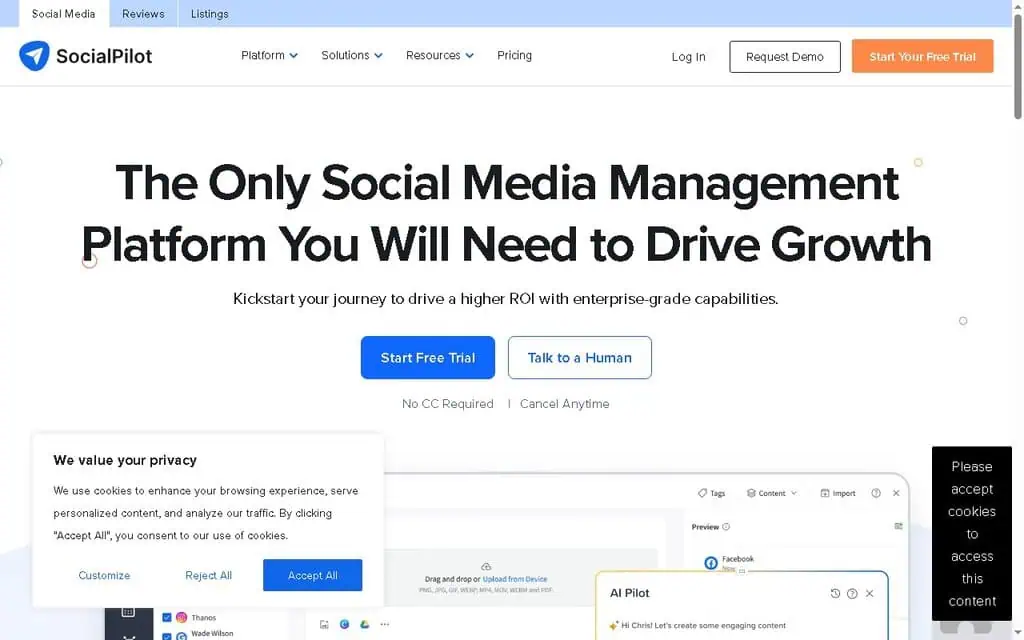Reject all cookies
1024x640 pixels.
pos(208,575)
